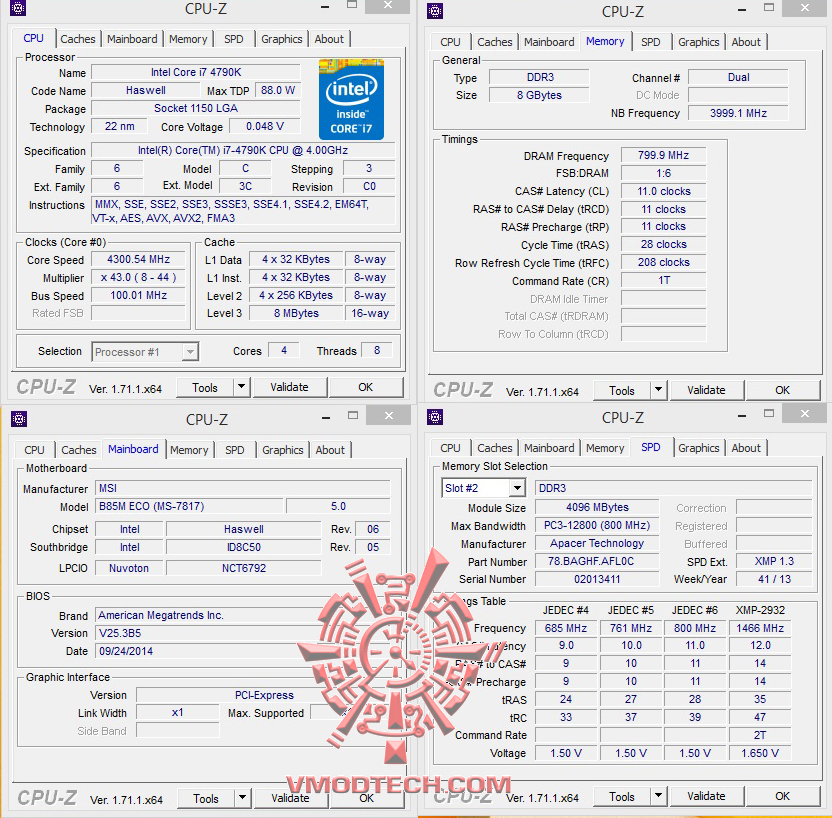832x818 pixels.
Task: Click the Serial Number value 02013411
Action: click(x=597, y=579)
